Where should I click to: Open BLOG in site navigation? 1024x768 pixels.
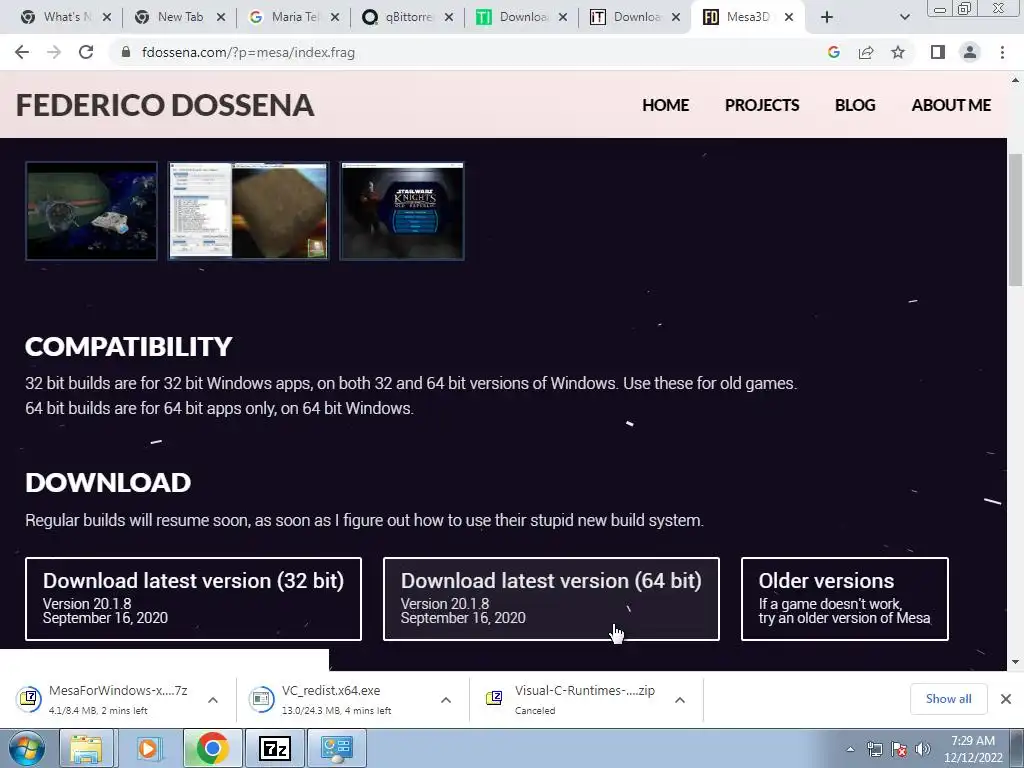(855, 105)
